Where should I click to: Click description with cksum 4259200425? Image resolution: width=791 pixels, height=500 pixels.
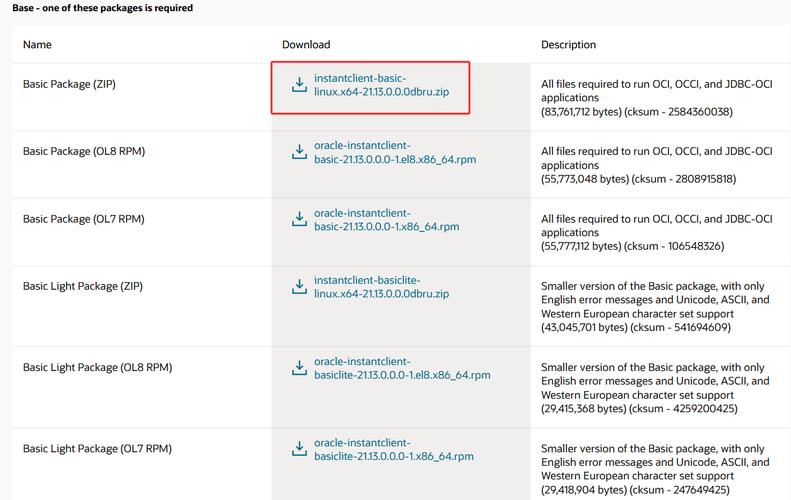click(655, 388)
